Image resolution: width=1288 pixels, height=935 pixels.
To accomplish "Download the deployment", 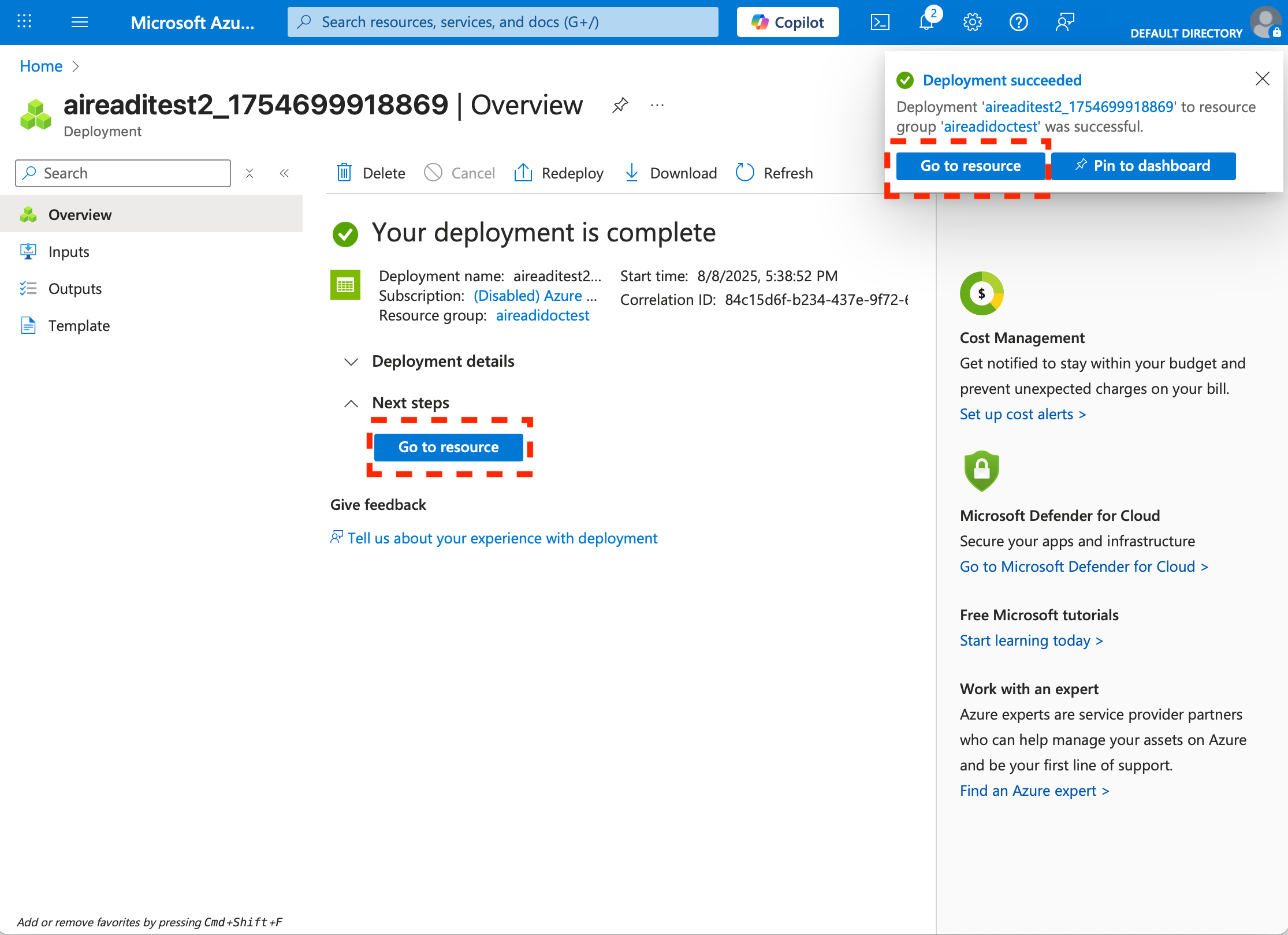I will coord(671,173).
